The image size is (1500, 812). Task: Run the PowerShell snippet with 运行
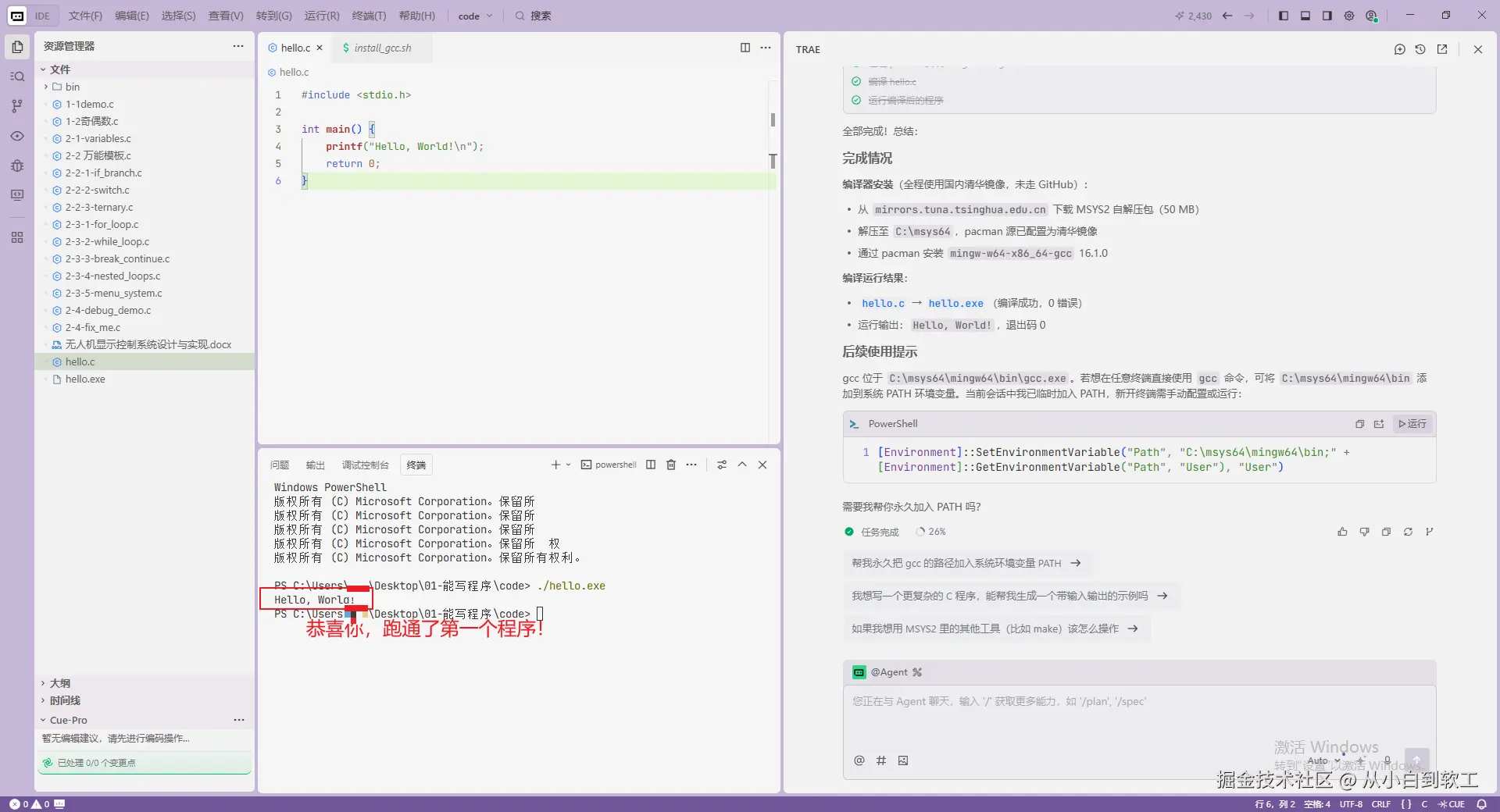tap(1412, 424)
